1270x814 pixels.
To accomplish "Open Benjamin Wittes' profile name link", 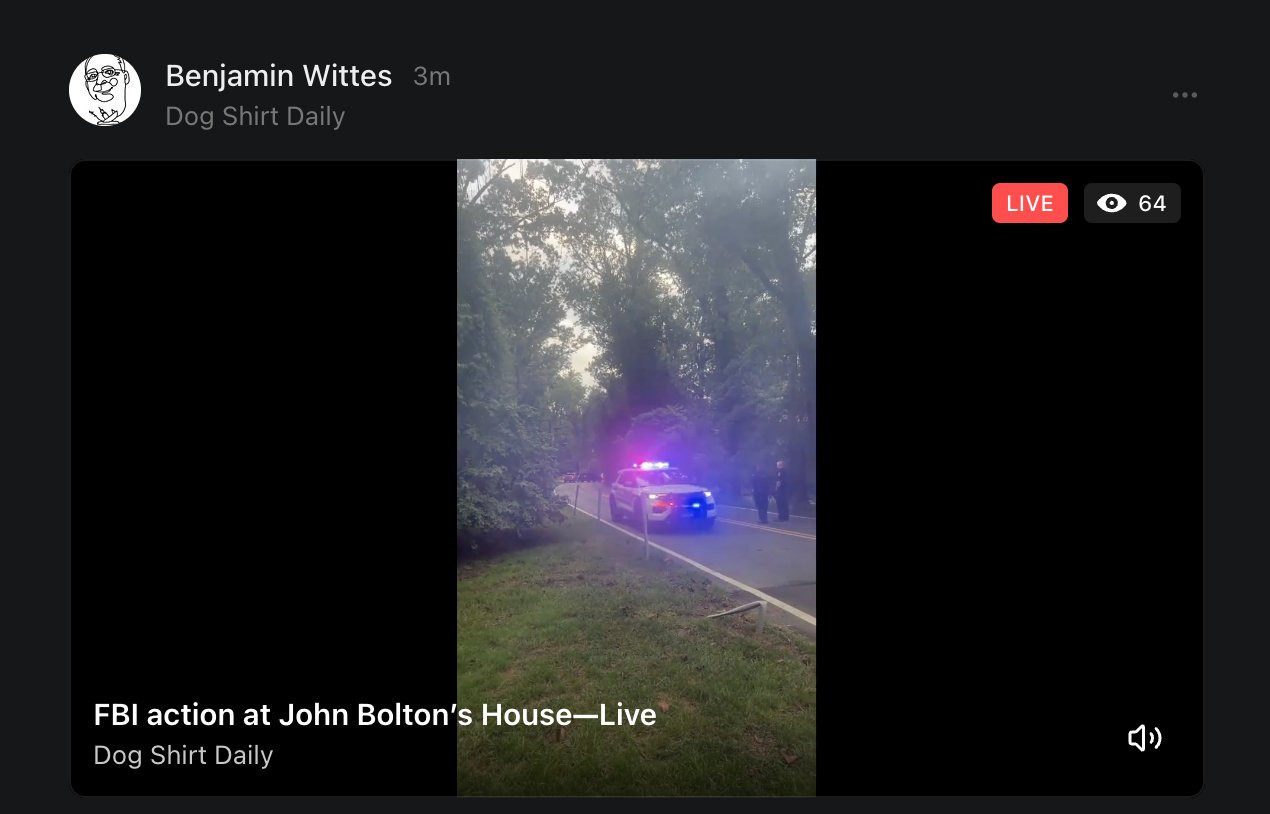I will (x=279, y=76).
